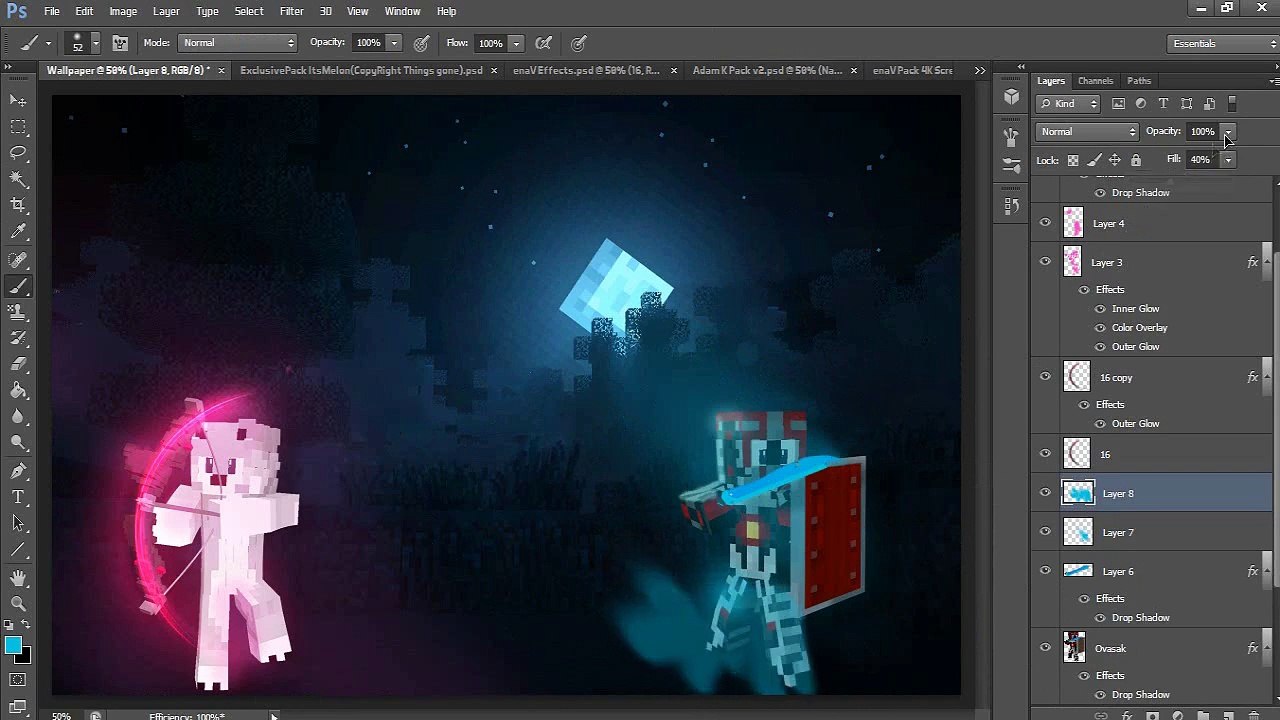Select the Crop tool

(18, 205)
